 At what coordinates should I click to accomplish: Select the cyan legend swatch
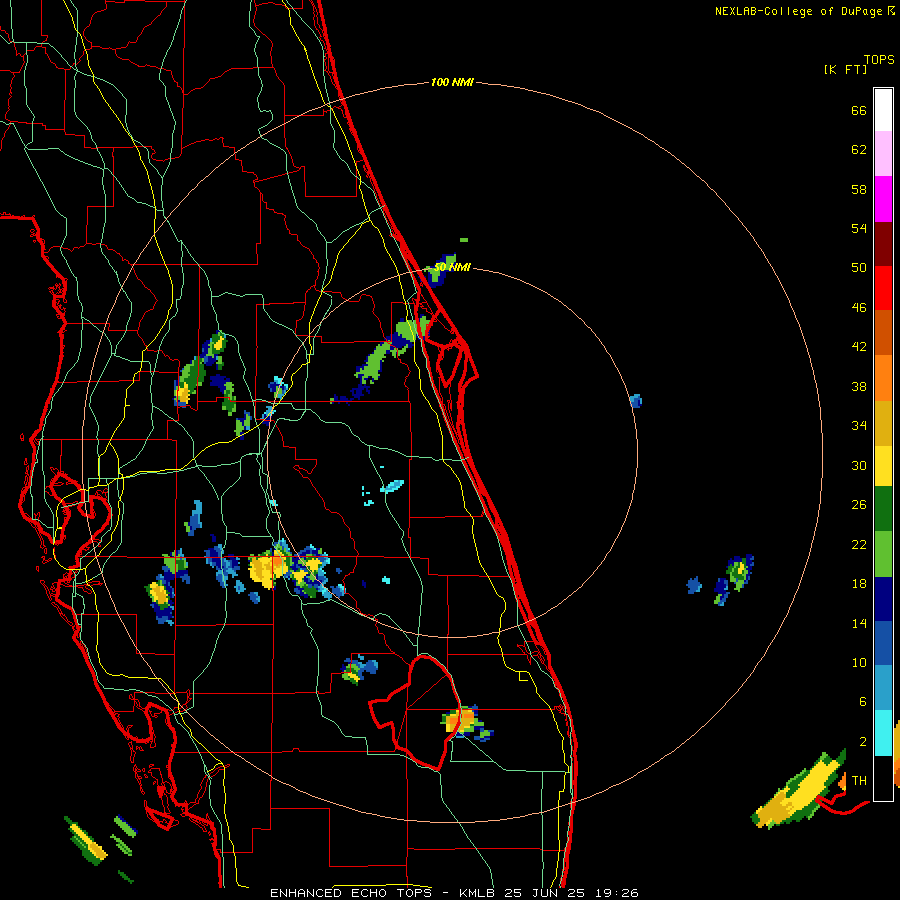883,733
